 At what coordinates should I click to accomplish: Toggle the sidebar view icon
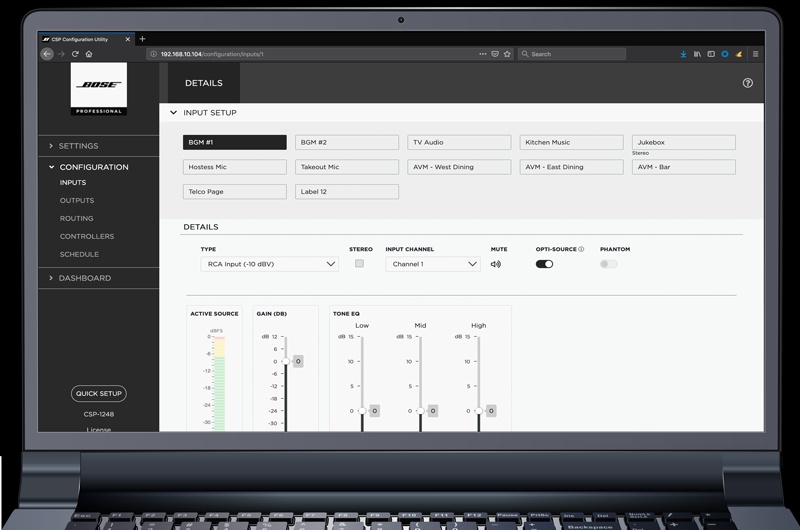(711, 54)
